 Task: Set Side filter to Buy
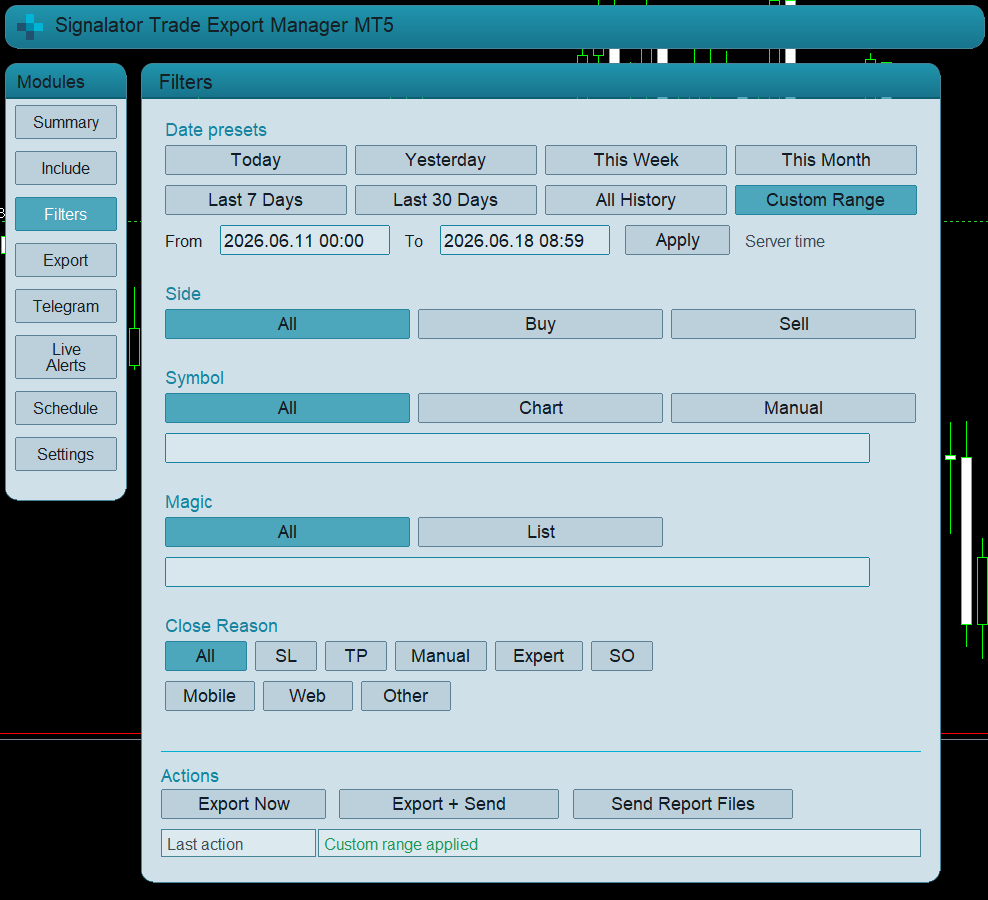tap(541, 324)
